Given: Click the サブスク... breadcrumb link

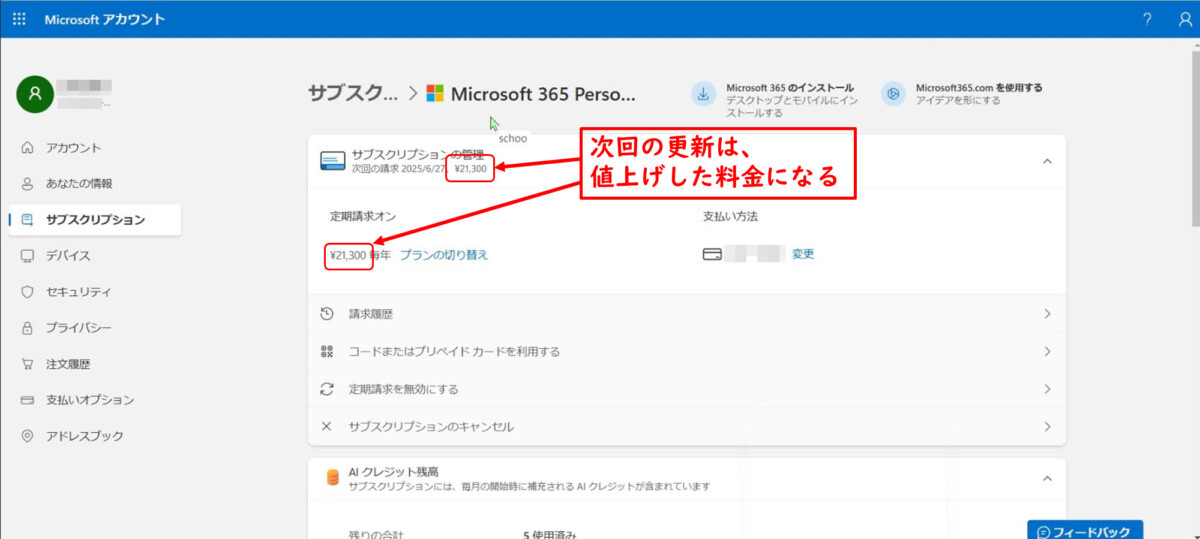Looking at the screenshot, I should [353, 94].
